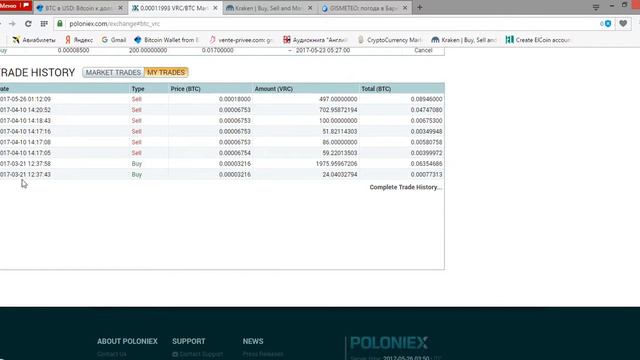Click the News footer heading

click(253, 341)
